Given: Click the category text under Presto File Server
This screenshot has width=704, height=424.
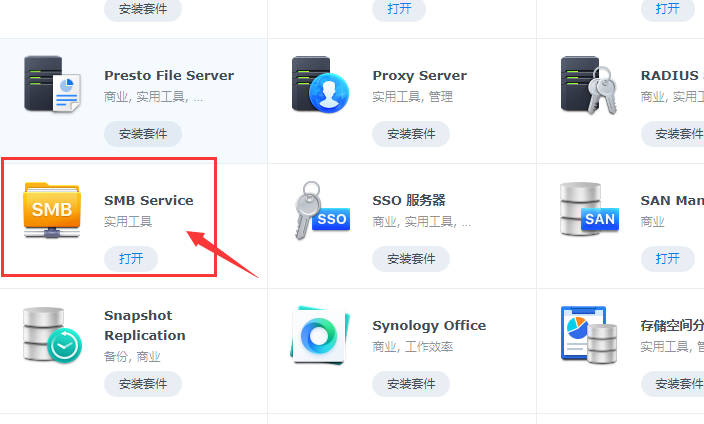Looking at the screenshot, I should click(x=154, y=97).
